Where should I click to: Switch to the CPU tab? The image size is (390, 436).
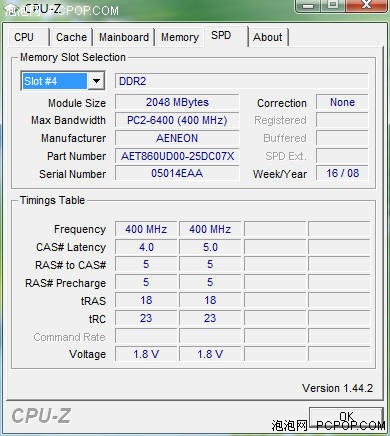point(28,37)
